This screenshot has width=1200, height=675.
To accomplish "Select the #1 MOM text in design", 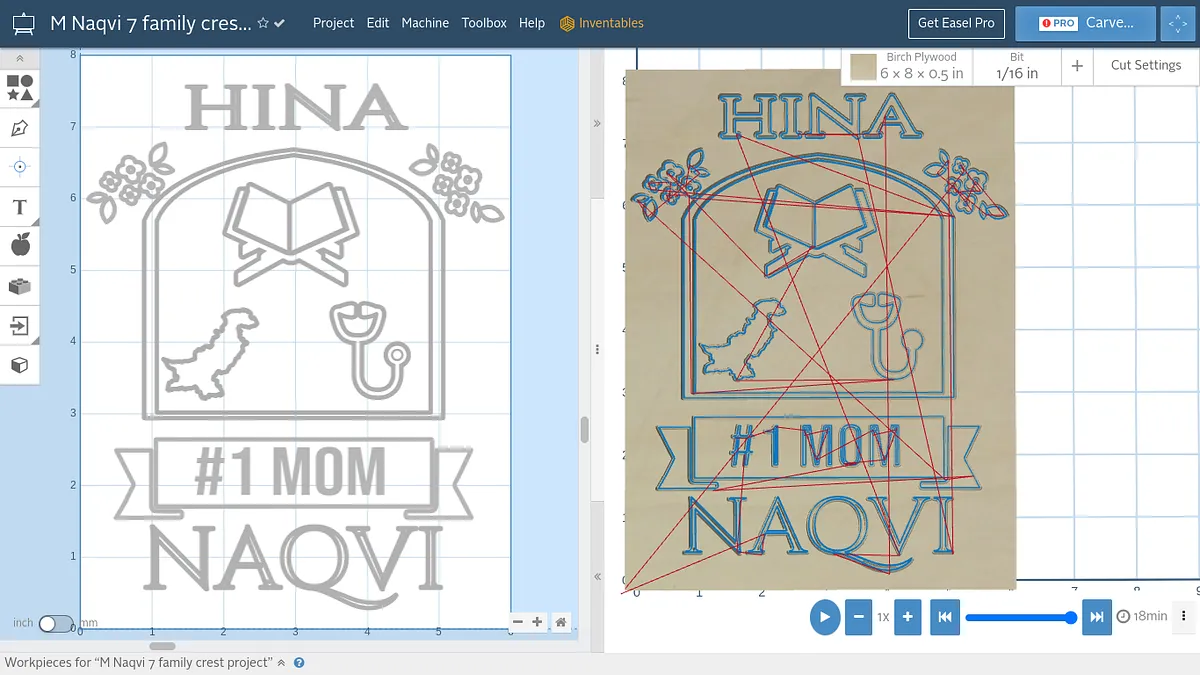I will [x=289, y=472].
